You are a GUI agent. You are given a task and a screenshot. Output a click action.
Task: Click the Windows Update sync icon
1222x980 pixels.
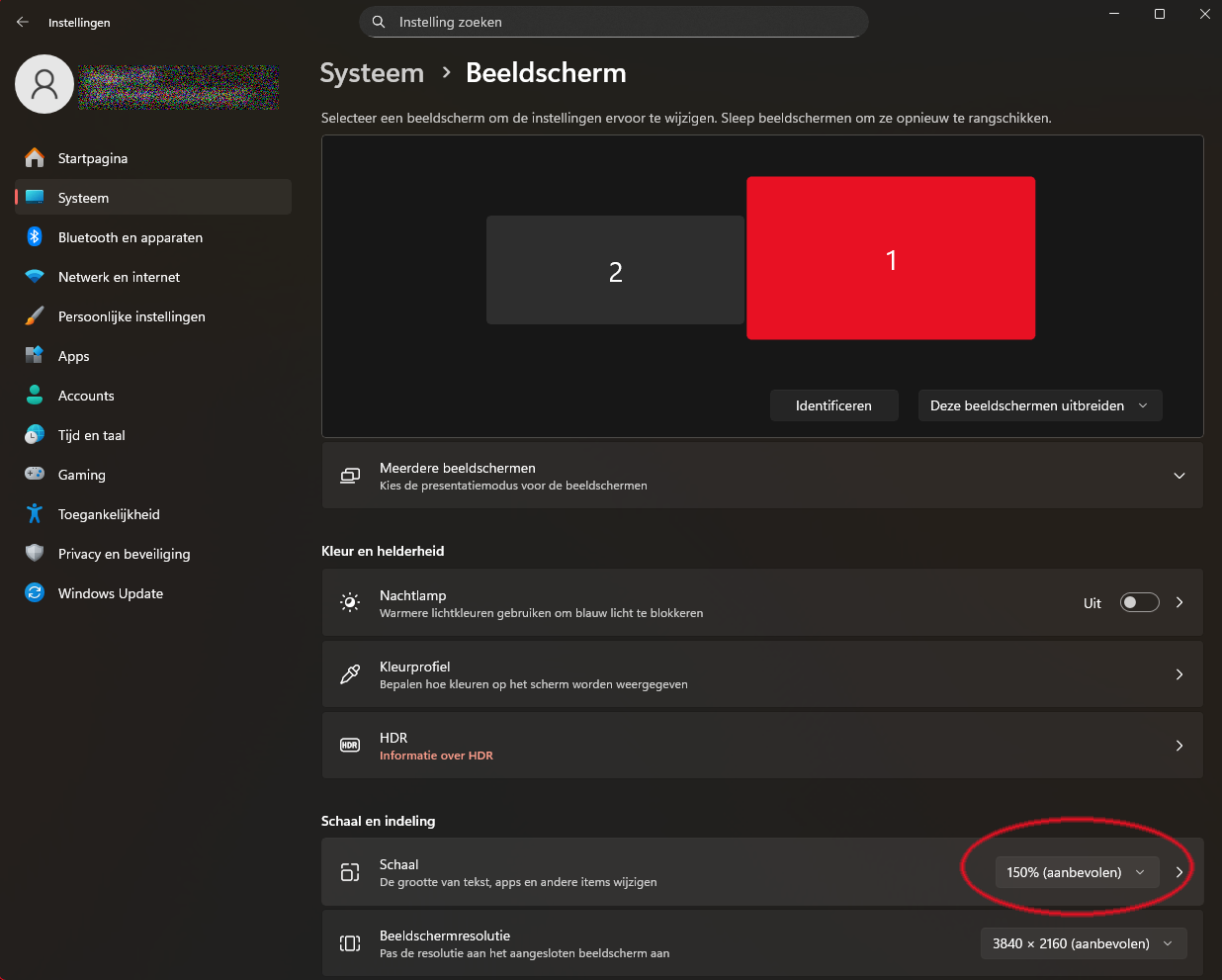click(35, 593)
